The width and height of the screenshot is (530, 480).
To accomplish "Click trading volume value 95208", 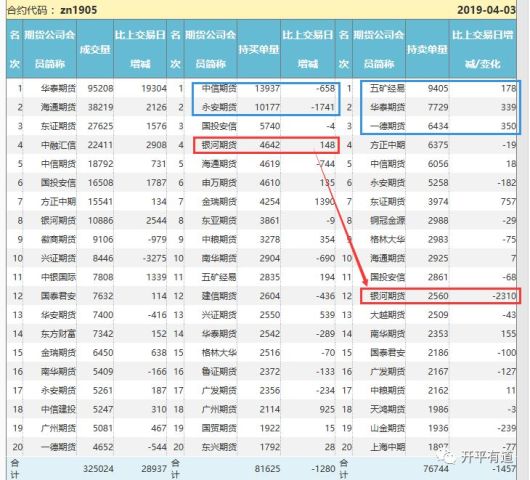I will (100, 89).
